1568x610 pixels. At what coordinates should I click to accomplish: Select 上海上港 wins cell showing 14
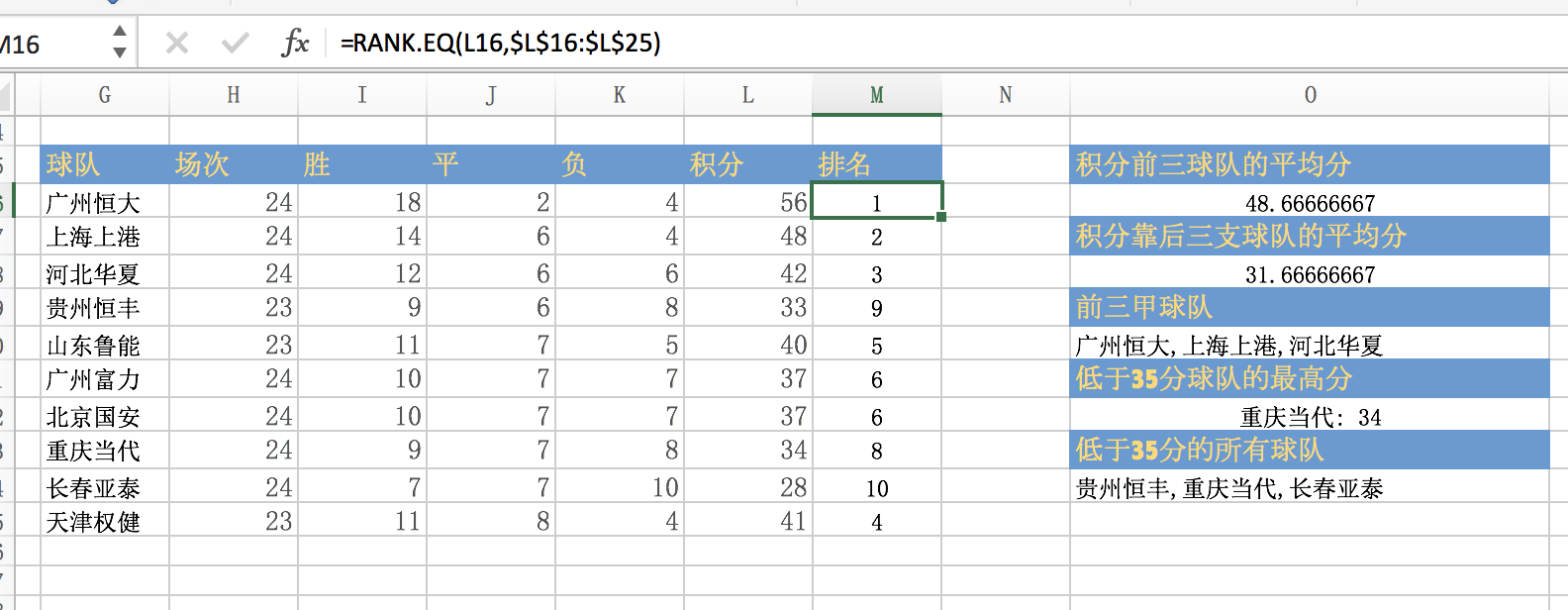tap(362, 237)
